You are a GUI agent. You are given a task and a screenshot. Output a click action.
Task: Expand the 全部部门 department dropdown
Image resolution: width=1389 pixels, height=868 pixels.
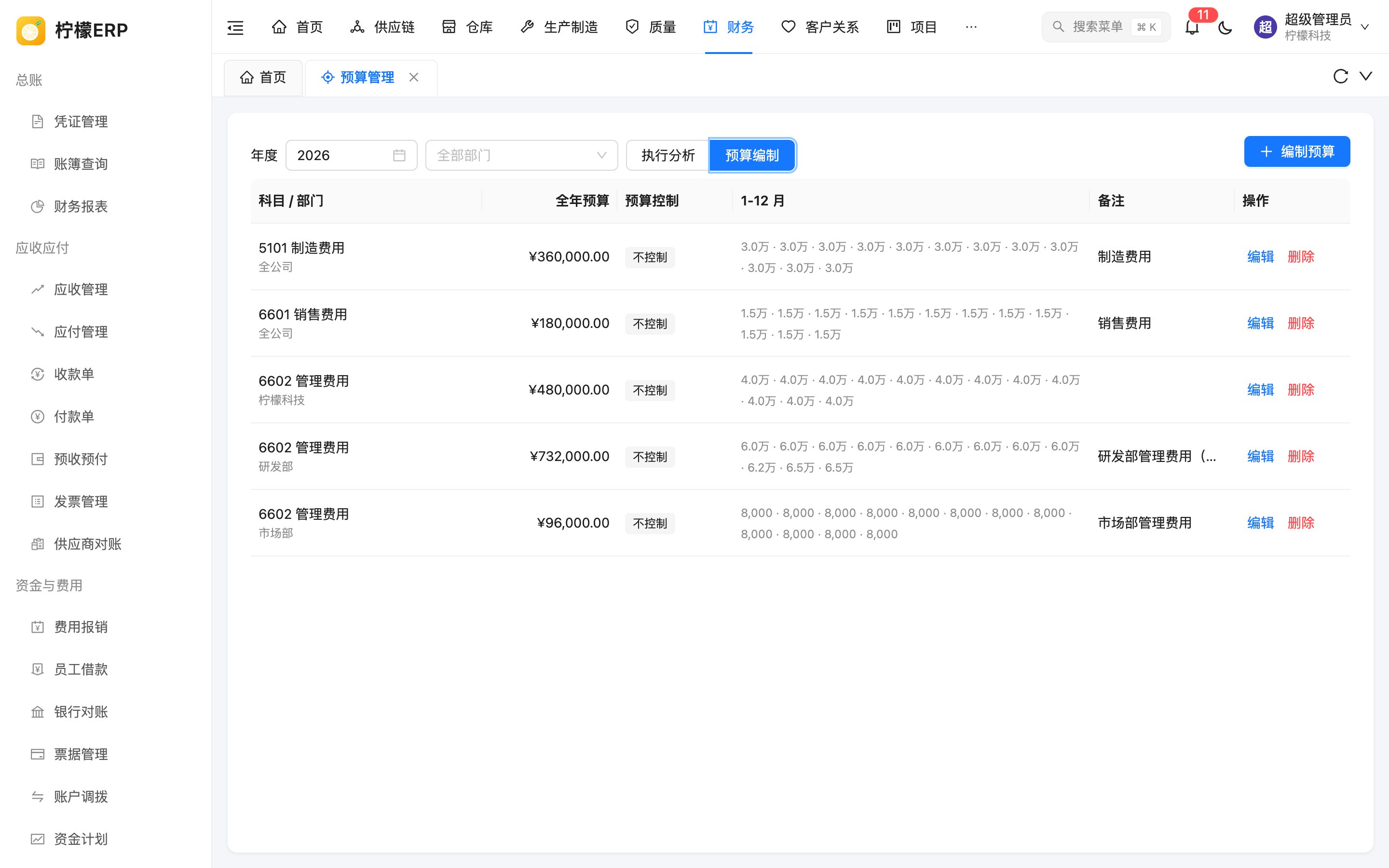[x=521, y=155]
